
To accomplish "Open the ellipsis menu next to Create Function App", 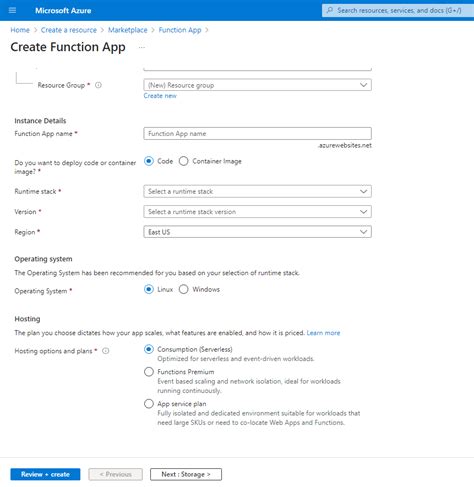I will pos(142,47).
